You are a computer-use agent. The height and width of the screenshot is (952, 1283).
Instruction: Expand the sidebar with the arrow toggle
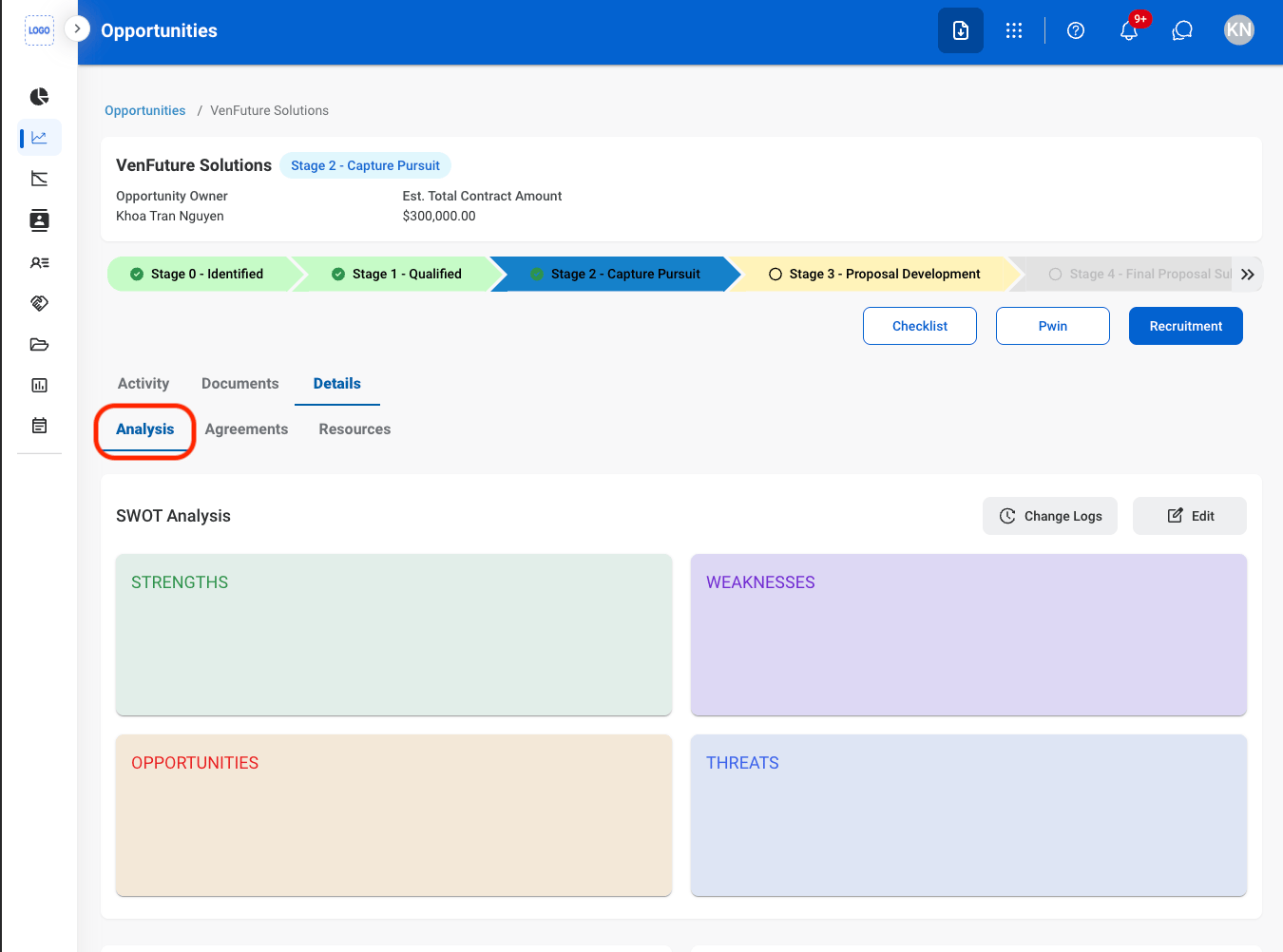[77, 29]
